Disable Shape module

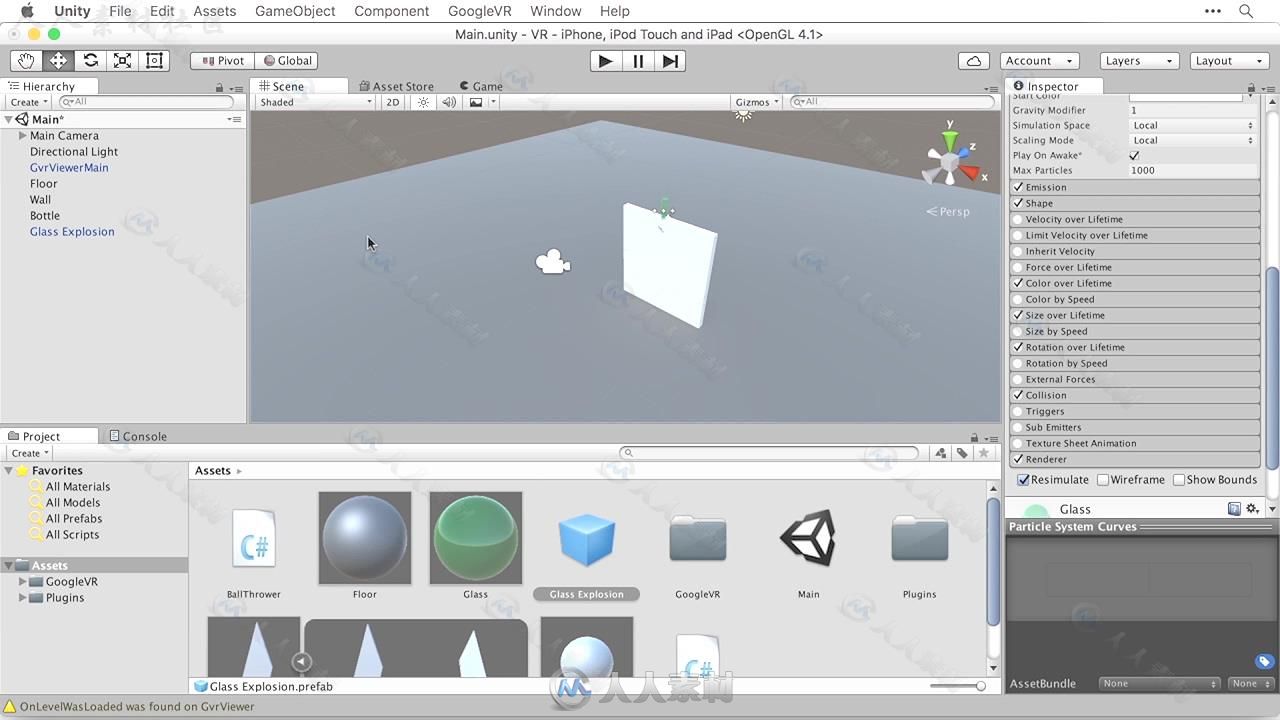(1018, 203)
